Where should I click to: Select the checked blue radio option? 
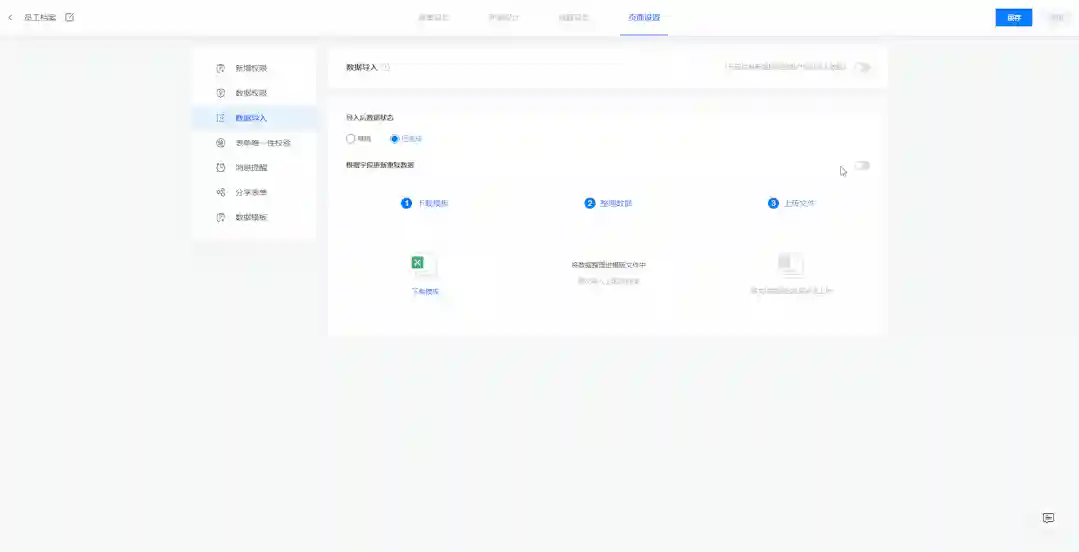pos(395,139)
